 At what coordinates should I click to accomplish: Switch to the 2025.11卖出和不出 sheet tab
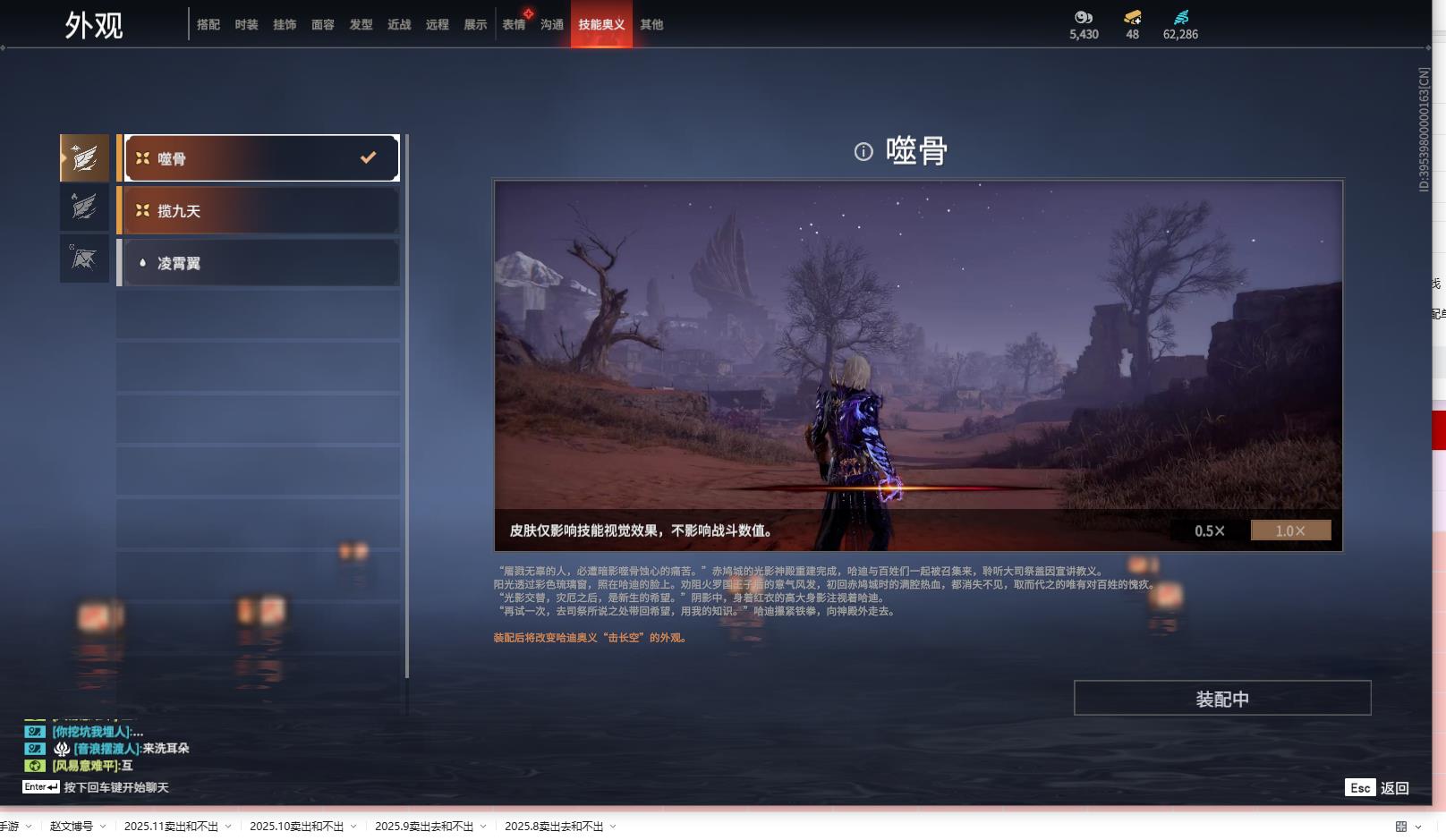pyautogui.click(x=171, y=827)
